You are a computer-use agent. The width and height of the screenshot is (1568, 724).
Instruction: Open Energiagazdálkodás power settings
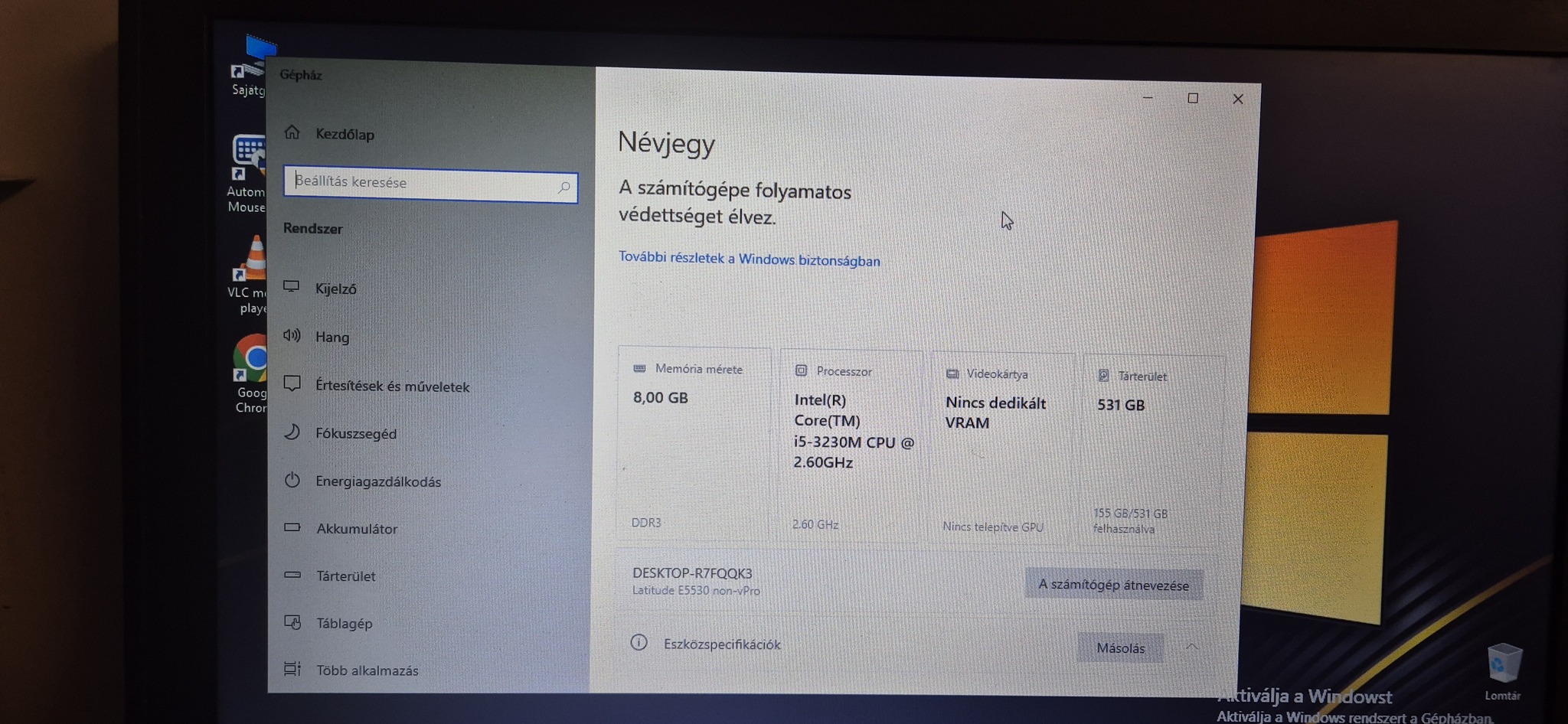coord(362,481)
